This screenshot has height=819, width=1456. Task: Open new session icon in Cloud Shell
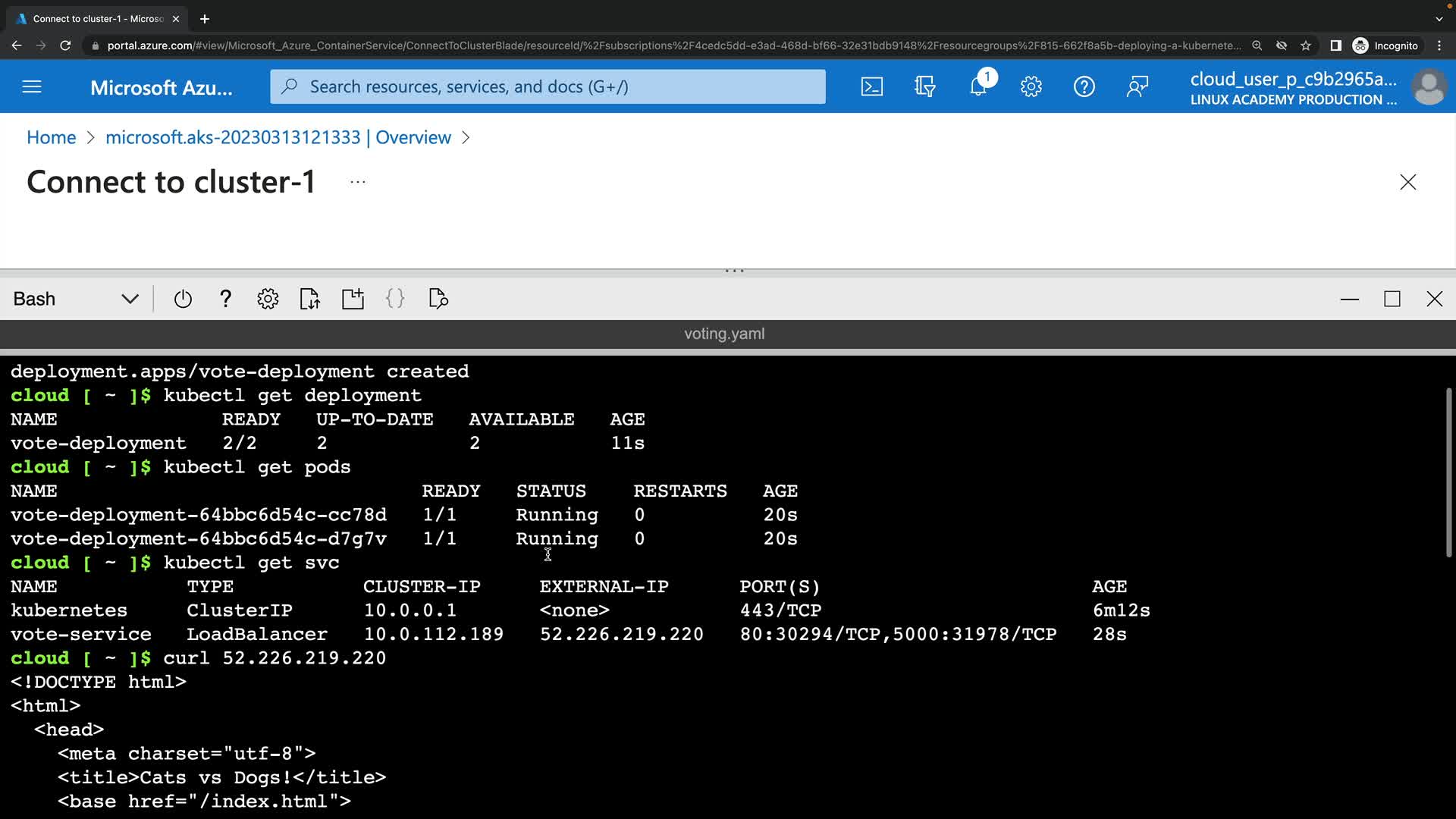(x=353, y=299)
